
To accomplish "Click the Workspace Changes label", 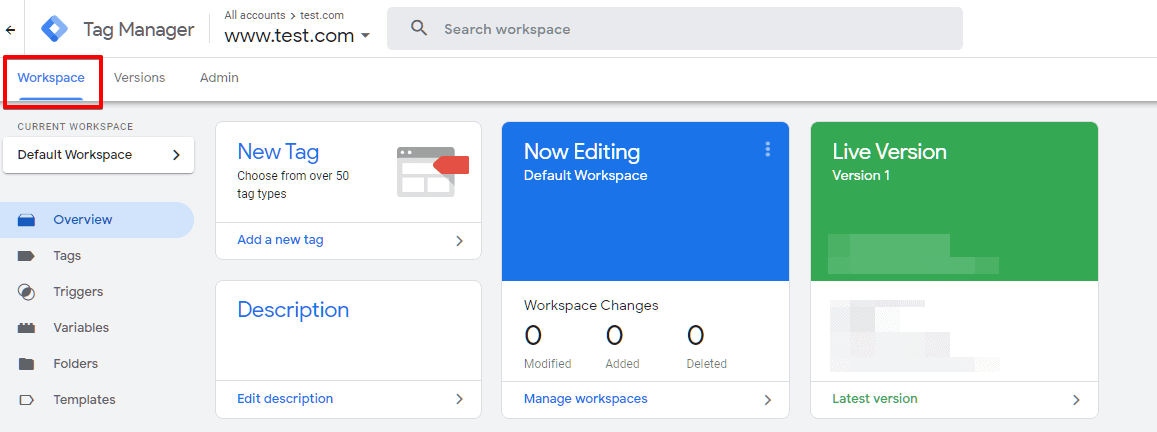I will [591, 306].
